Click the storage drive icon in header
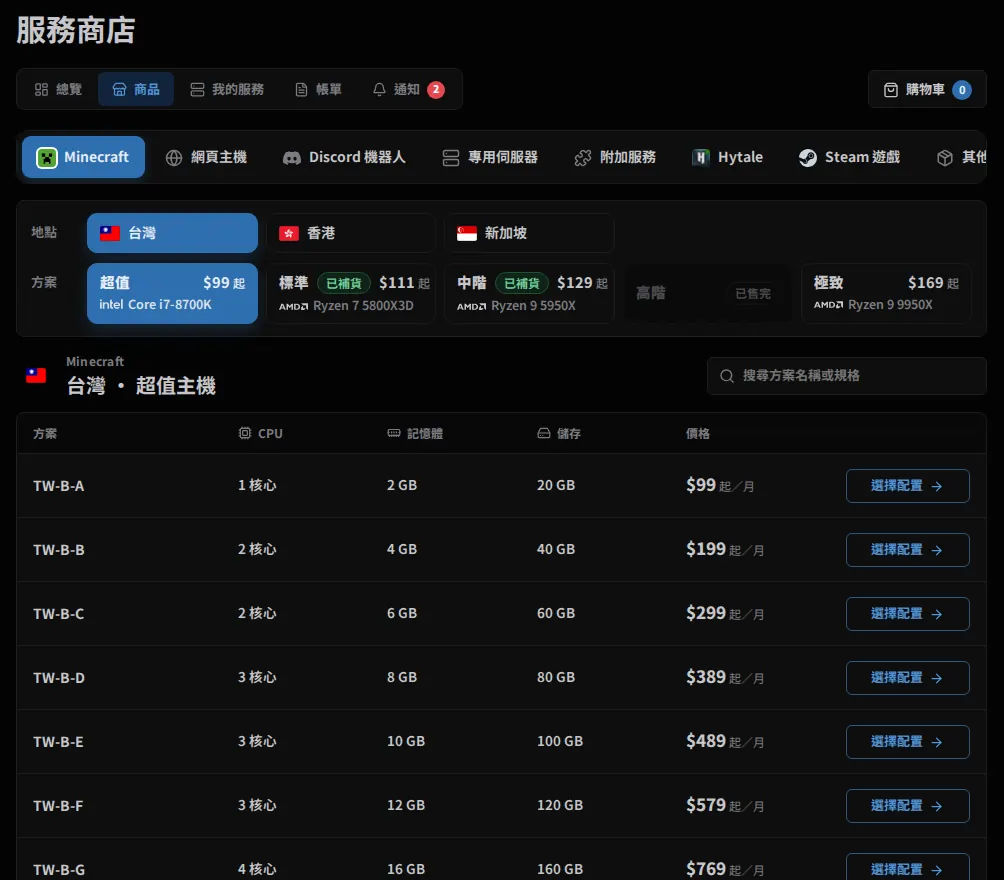Image resolution: width=1004 pixels, height=880 pixels. click(544, 433)
